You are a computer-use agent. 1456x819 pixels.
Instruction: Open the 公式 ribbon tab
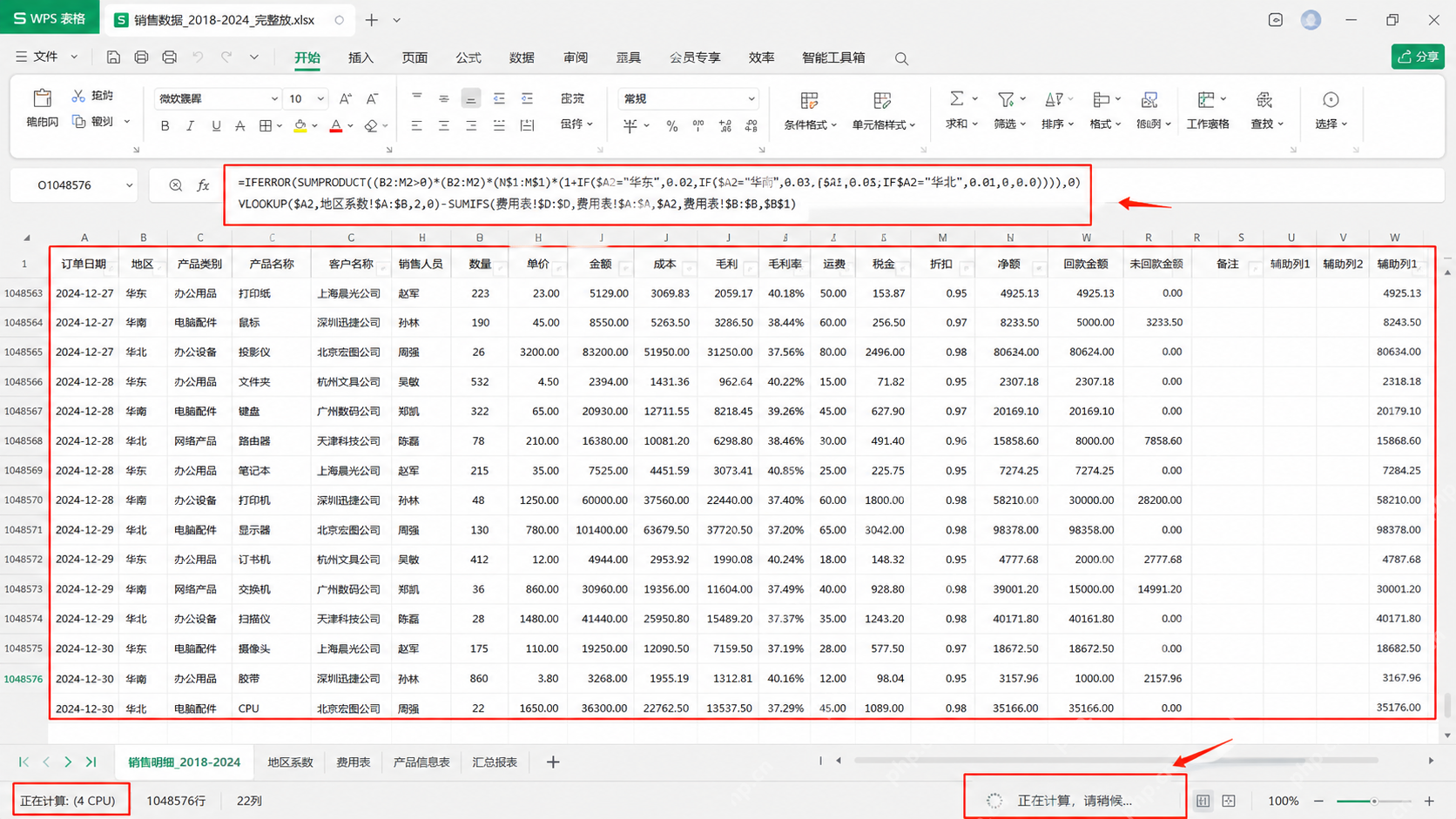(468, 57)
